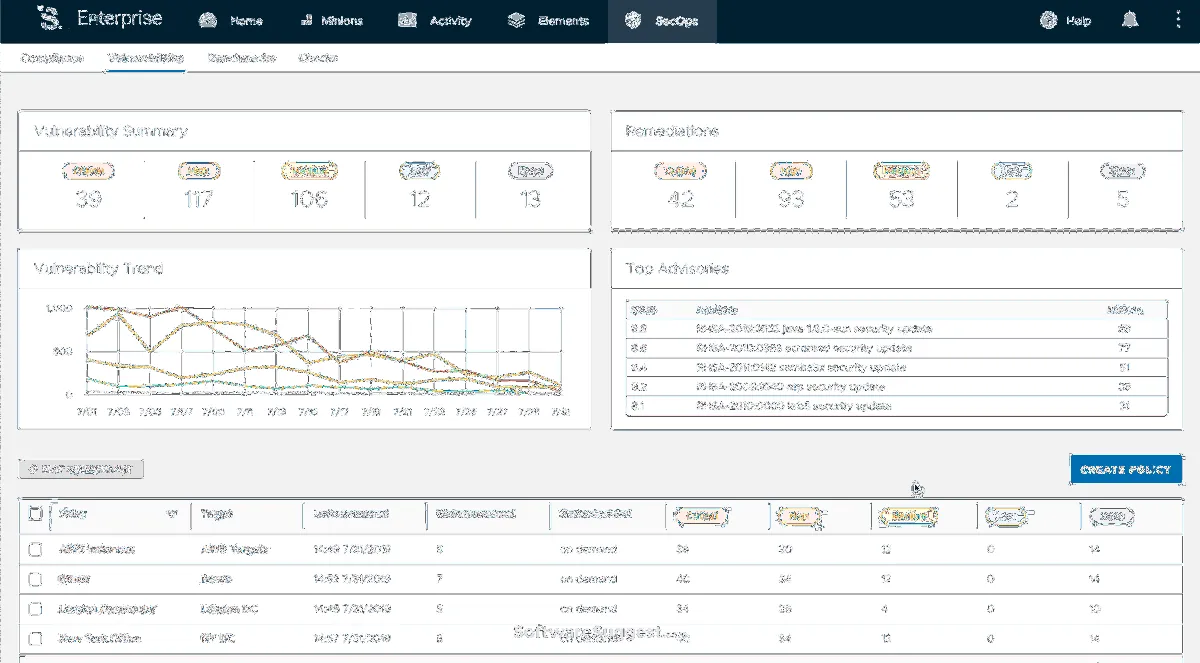Click the SecOps shield icon
This screenshot has width=1200, height=663.
(632, 20)
